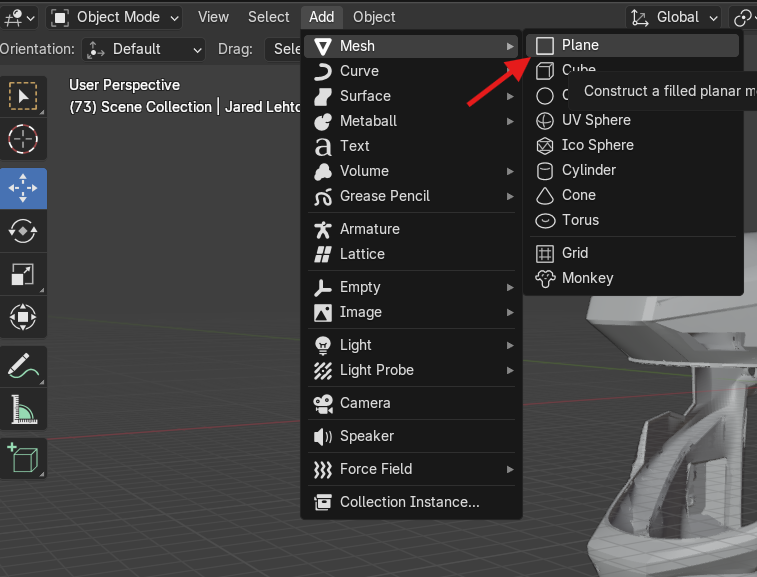Add a Plane mesh
The height and width of the screenshot is (577, 757).
pyautogui.click(x=632, y=45)
